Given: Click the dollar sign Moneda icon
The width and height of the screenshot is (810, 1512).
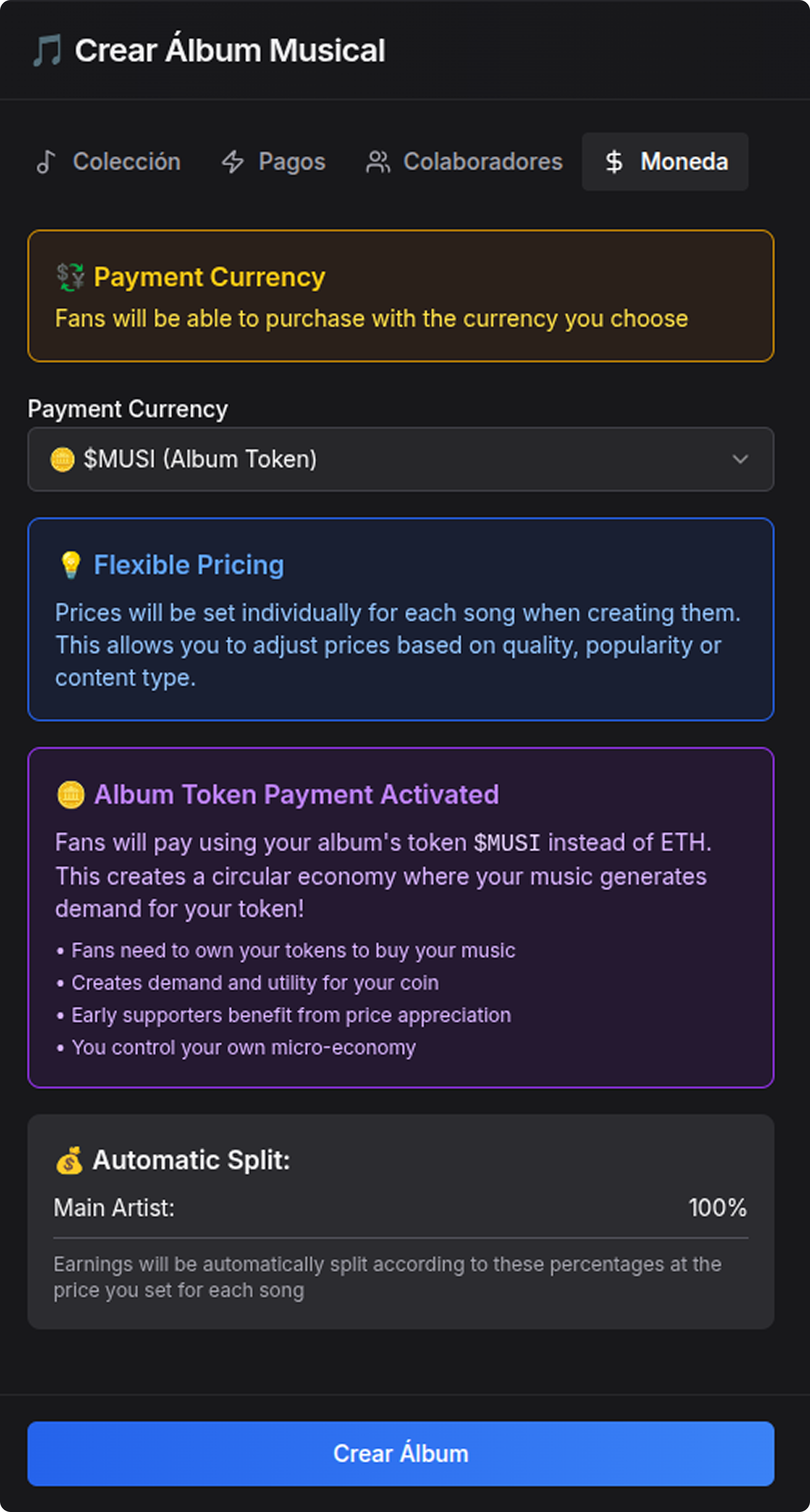Looking at the screenshot, I should pyautogui.click(x=614, y=162).
